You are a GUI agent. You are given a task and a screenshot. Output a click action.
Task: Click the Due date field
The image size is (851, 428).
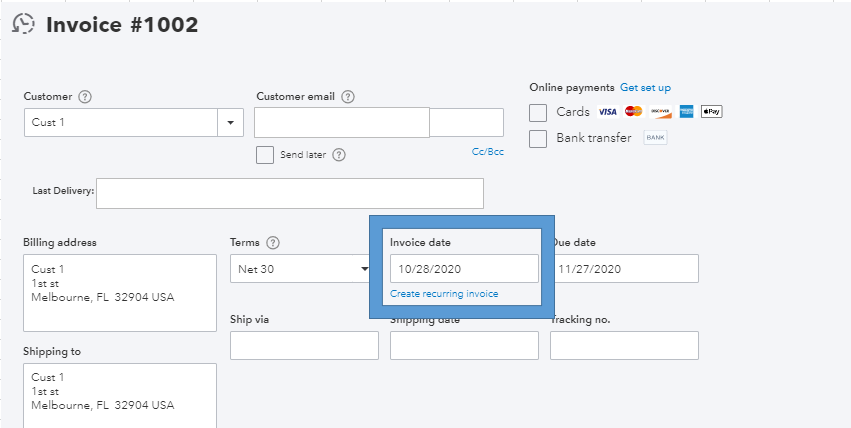click(624, 269)
